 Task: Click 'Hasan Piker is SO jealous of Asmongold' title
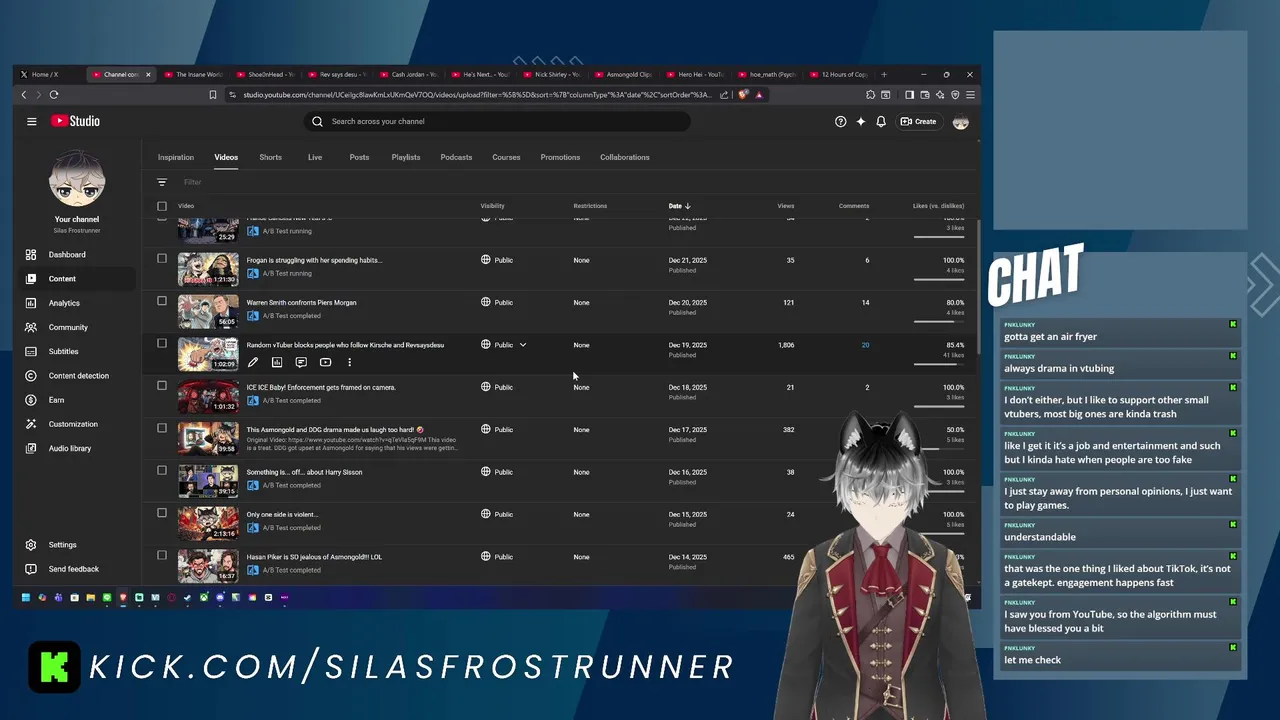tap(314, 557)
